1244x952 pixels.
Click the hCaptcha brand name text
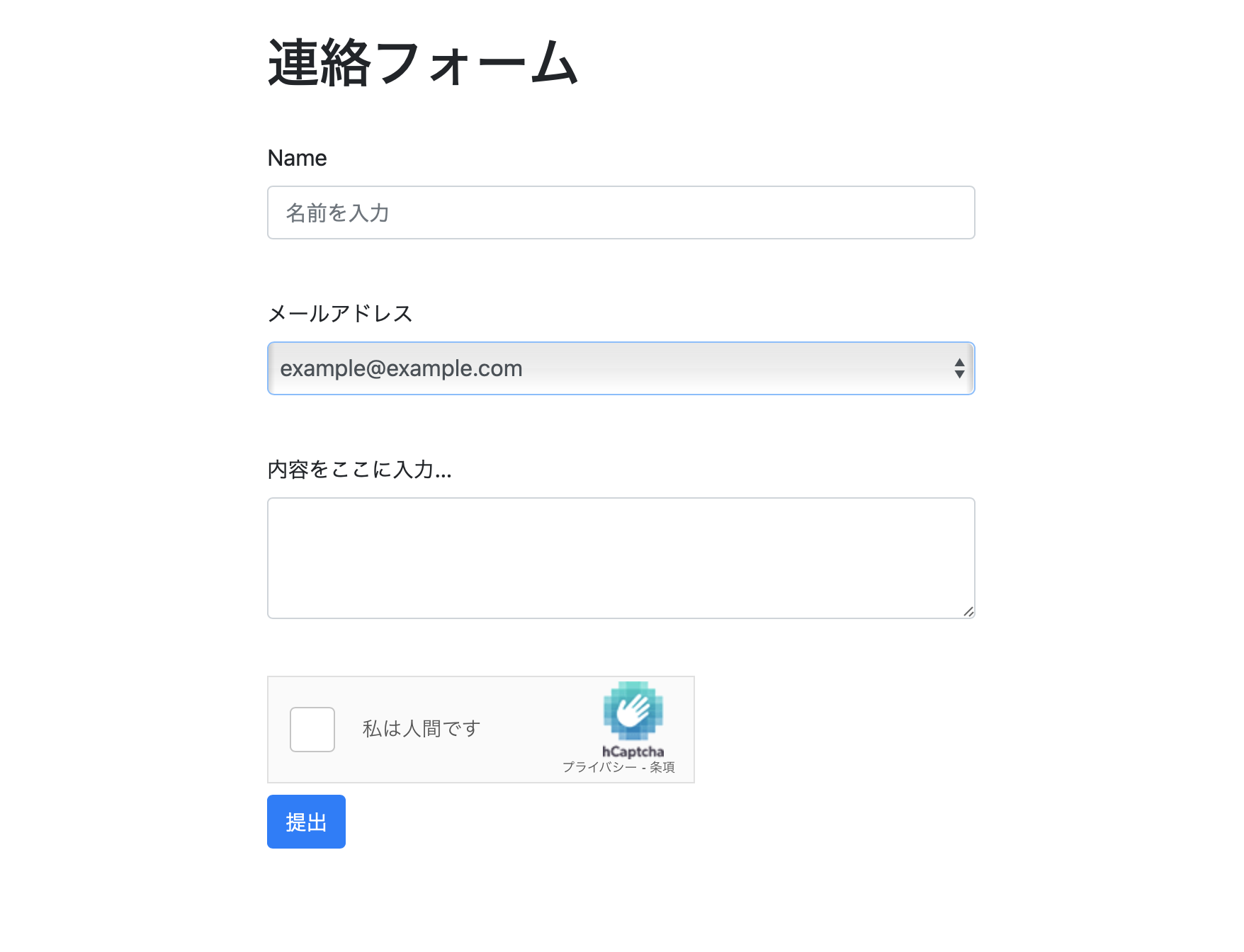pos(633,752)
